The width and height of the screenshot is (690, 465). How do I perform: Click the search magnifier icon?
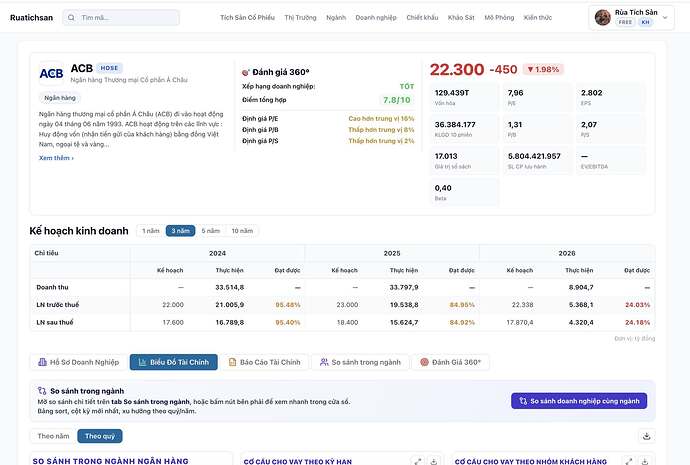pyautogui.click(x=71, y=18)
